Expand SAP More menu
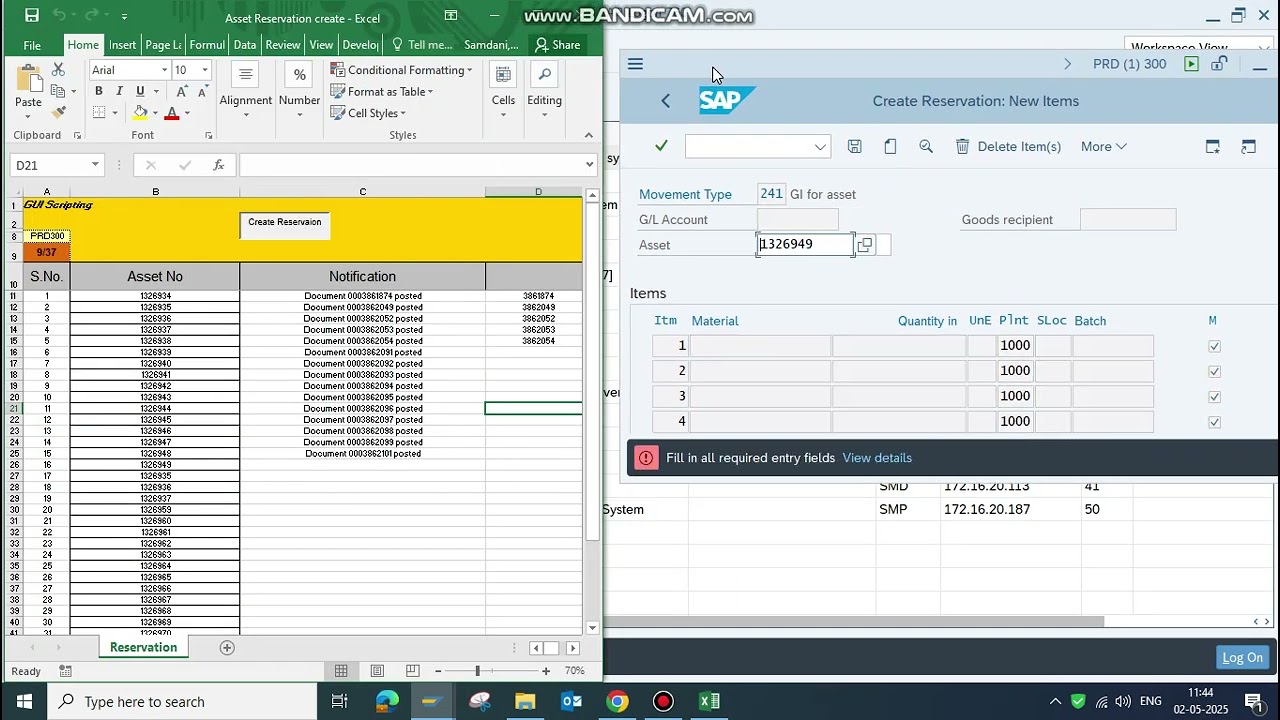The image size is (1280, 720). (x=1104, y=146)
